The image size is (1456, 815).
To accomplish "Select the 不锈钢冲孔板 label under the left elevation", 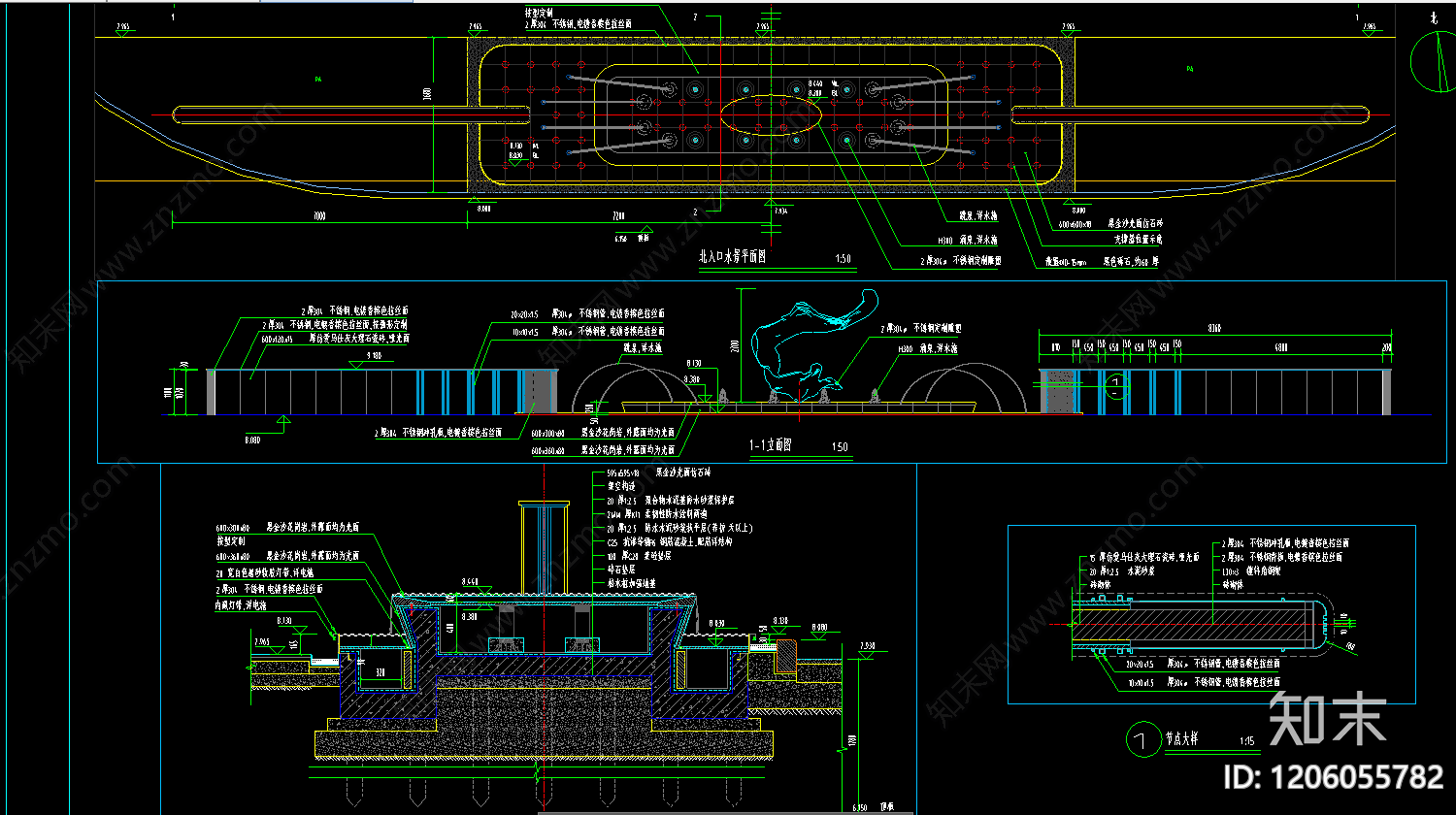I will pyautogui.click(x=439, y=433).
